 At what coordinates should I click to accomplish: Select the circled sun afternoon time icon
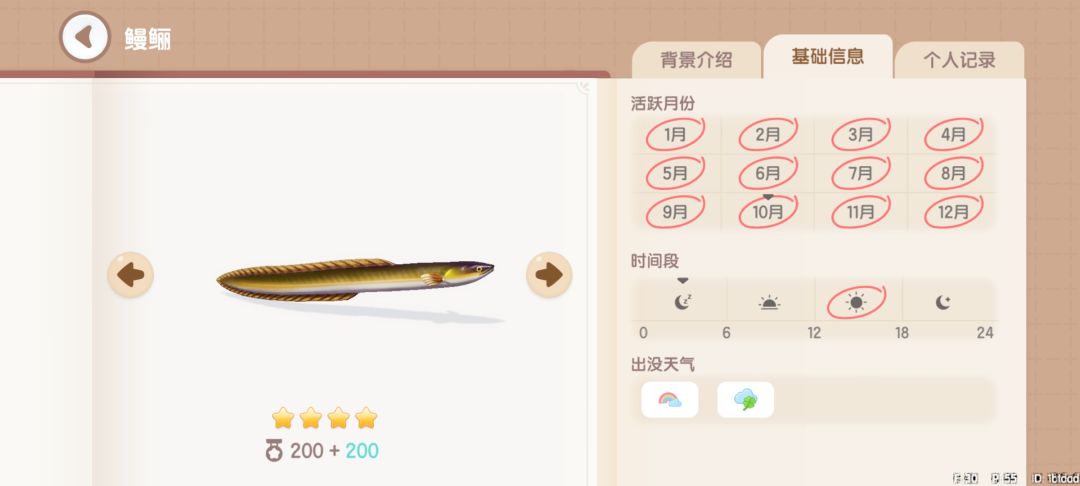click(856, 302)
